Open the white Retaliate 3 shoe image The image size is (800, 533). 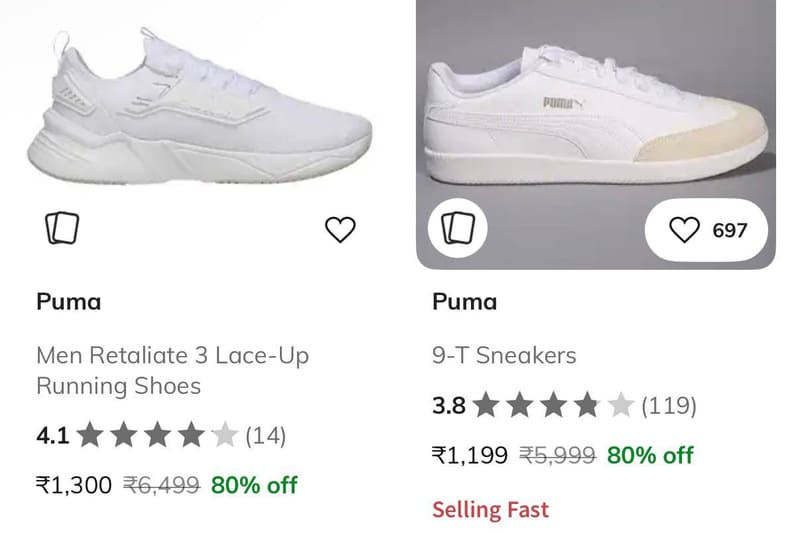(199, 107)
